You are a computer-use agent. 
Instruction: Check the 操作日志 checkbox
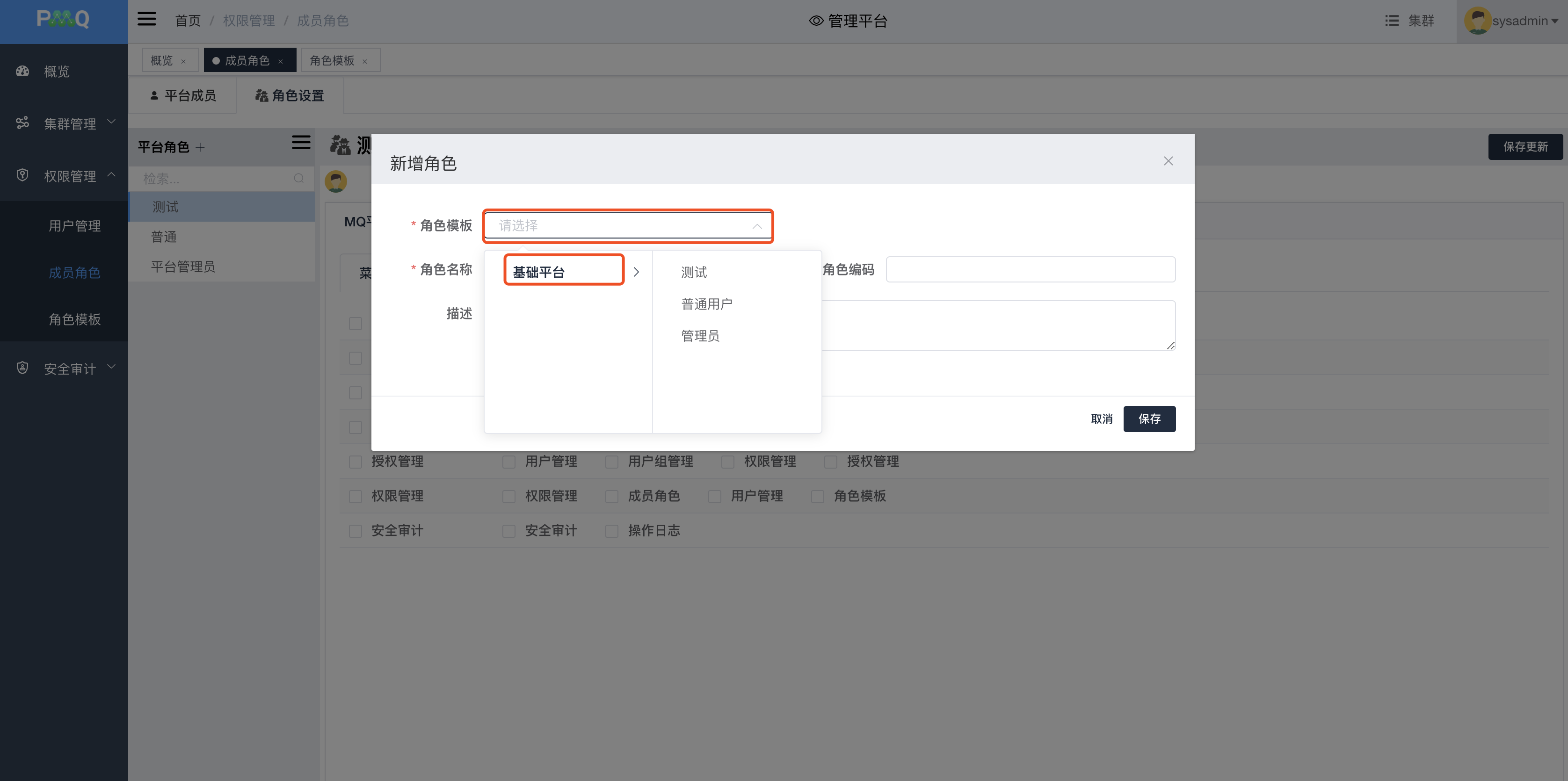612,531
